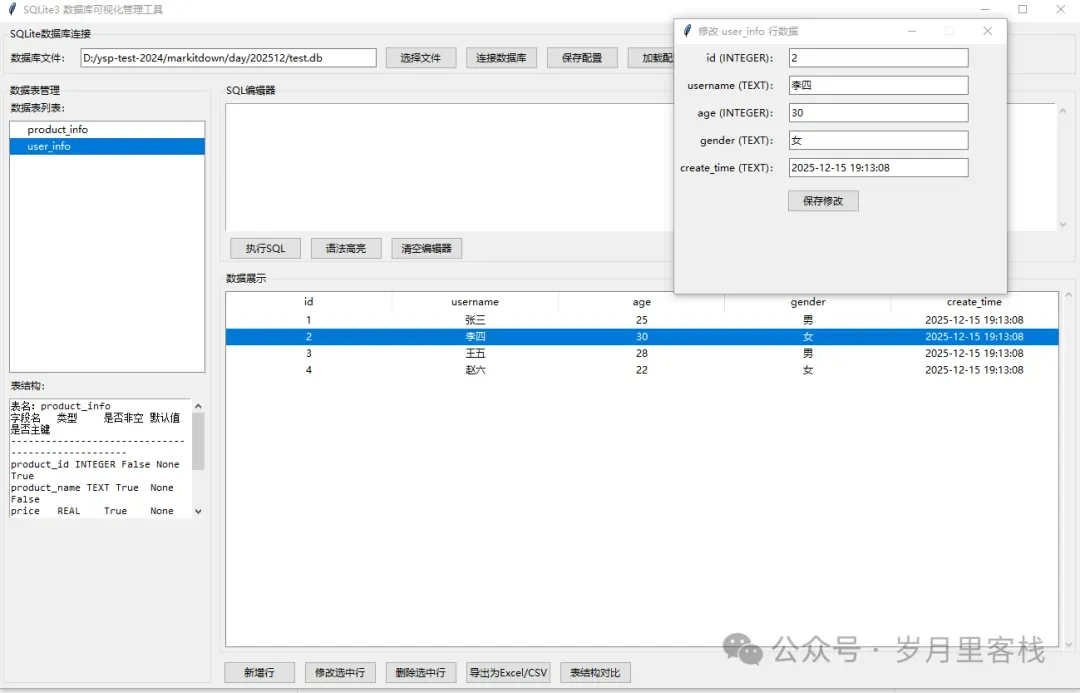Click the 新增行 button
The image size is (1080, 693).
(260, 672)
